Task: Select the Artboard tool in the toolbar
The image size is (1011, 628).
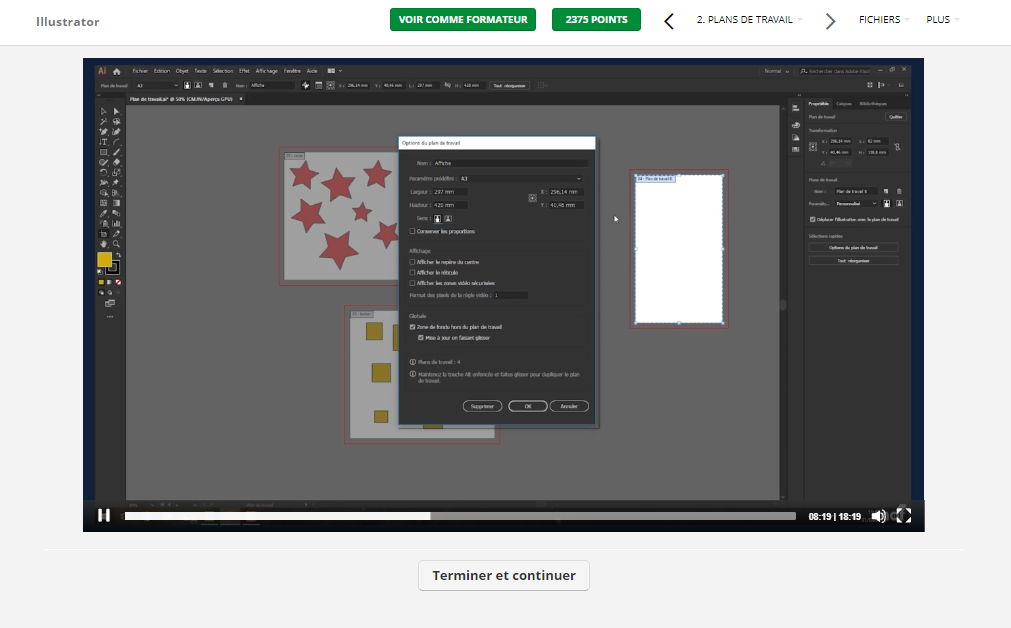Action: point(104,223)
